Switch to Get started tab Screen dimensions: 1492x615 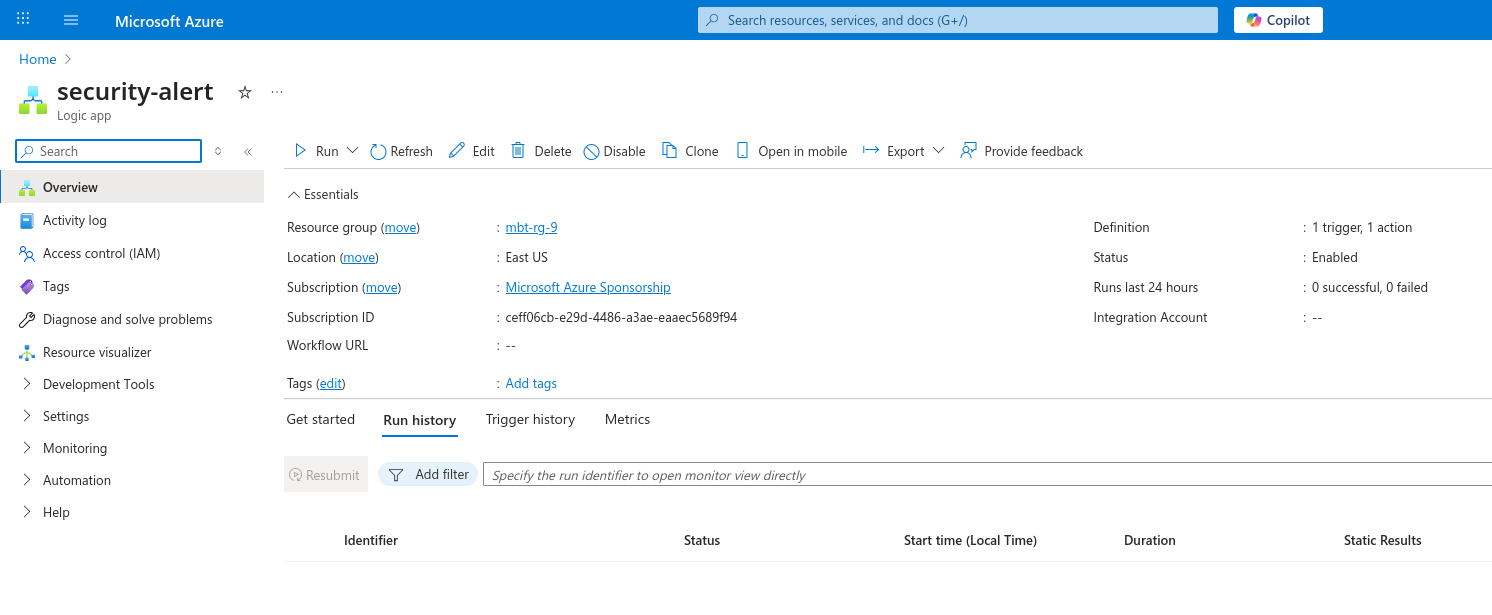(321, 420)
